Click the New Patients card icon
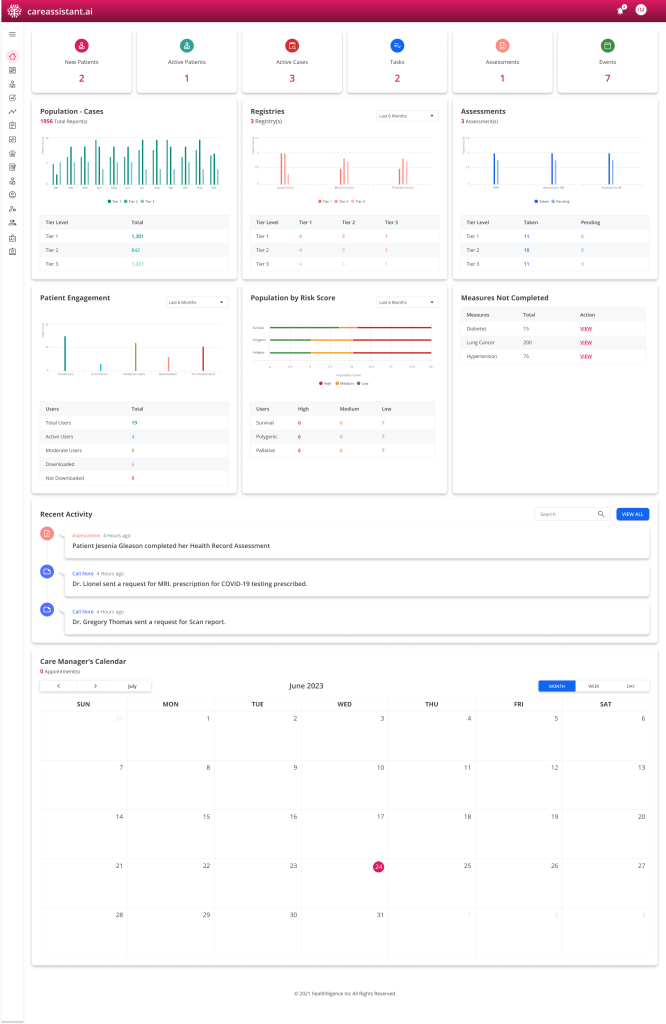This screenshot has width=666, height=1024. pos(82,46)
